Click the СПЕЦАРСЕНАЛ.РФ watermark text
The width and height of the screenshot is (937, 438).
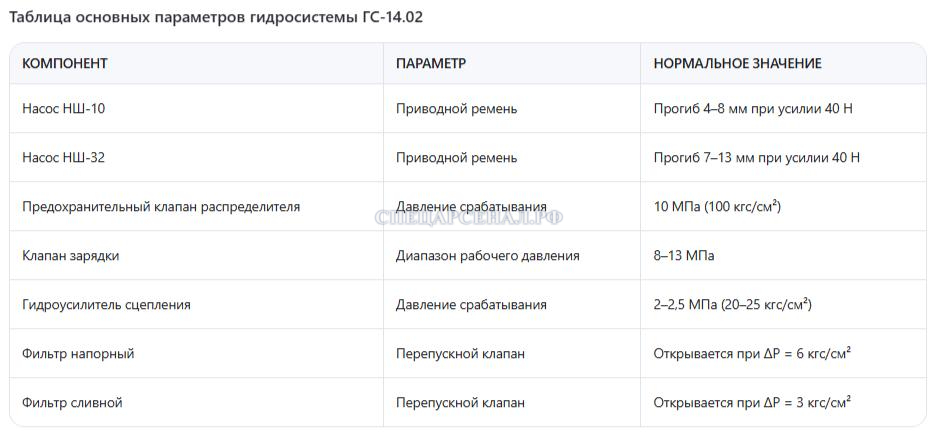[x=469, y=218]
